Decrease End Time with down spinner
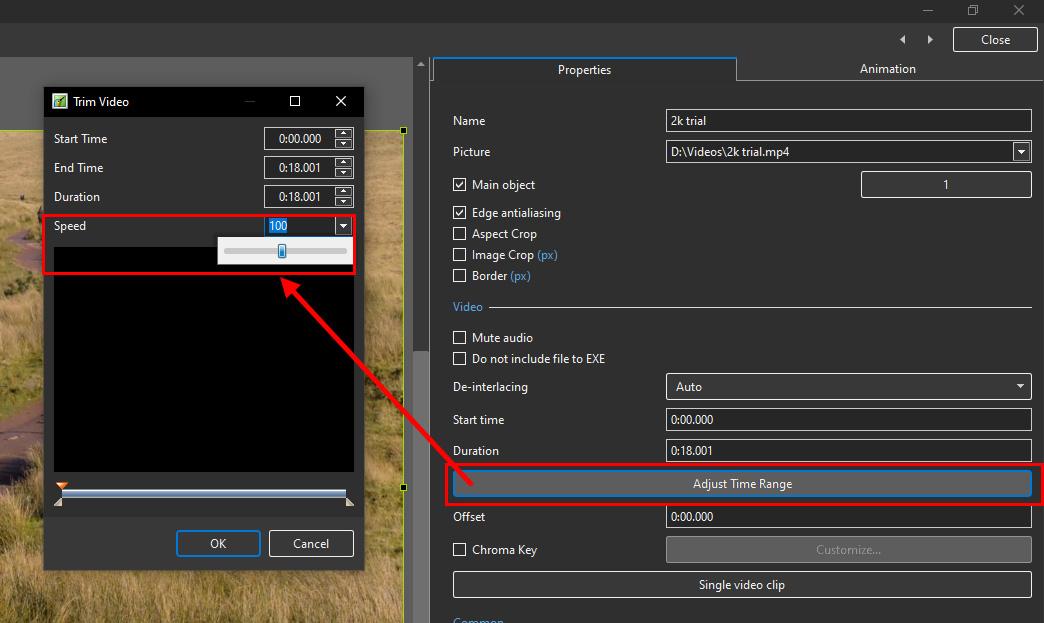Image resolution: width=1044 pixels, height=623 pixels. coord(344,173)
